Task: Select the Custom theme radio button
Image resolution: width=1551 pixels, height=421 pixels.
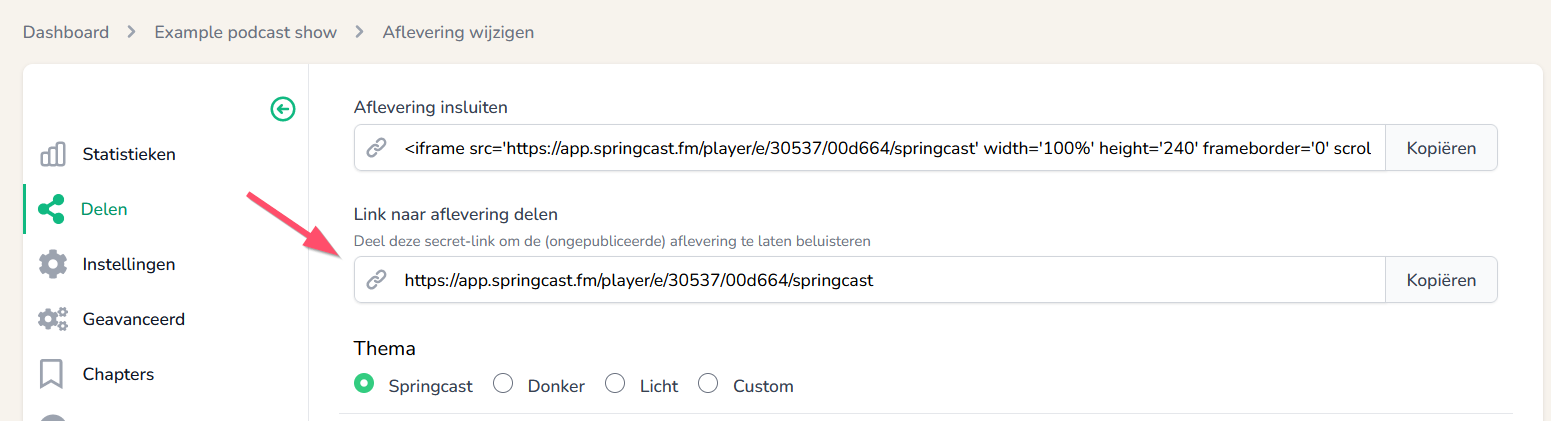Action: click(x=708, y=384)
